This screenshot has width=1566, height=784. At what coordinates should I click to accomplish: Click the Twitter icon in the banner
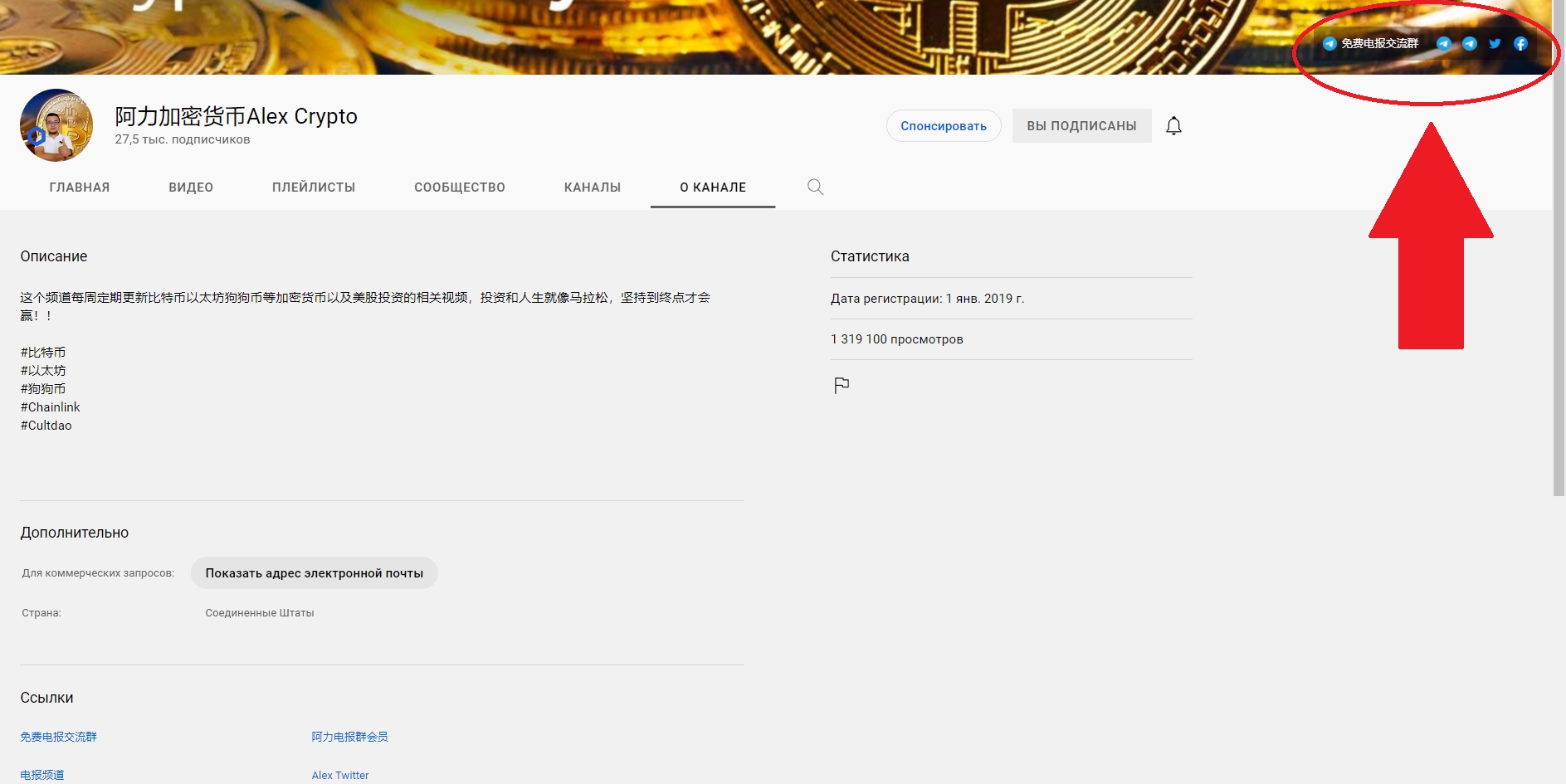(x=1495, y=44)
